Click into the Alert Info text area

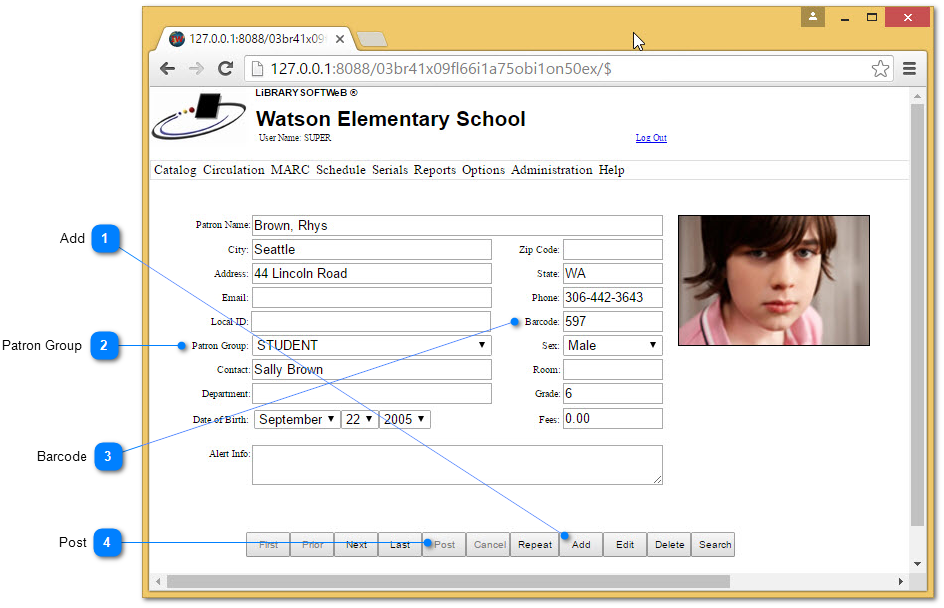457,465
